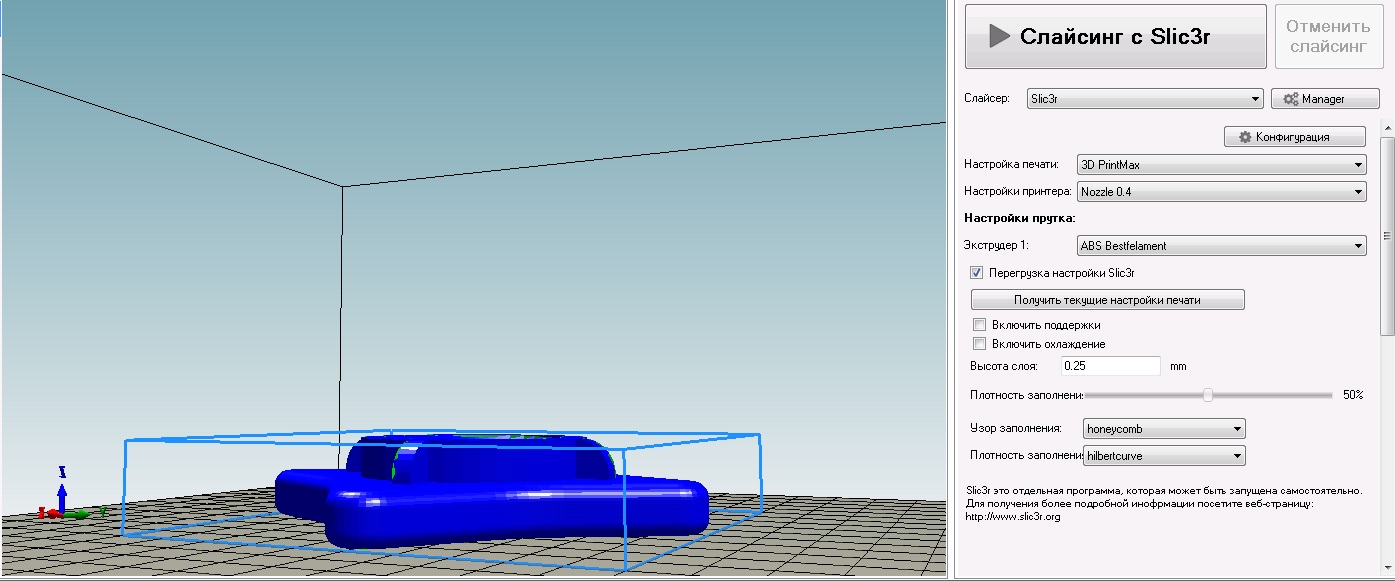This screenshot has width=1395, height=581.
Task: Expand the Настройки принтера Nozzle 0.4 dropdown
Action: [1221, 192]
